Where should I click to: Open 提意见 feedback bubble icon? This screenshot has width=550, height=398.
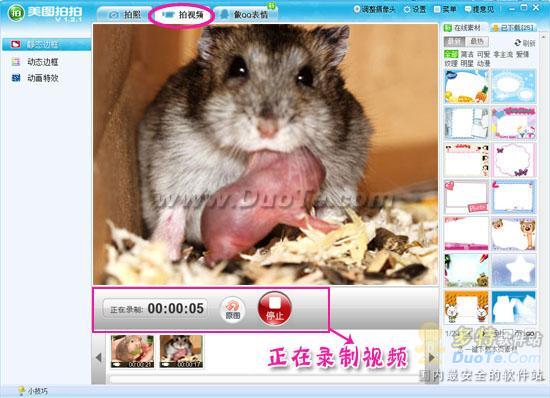(x=479, y=9)
